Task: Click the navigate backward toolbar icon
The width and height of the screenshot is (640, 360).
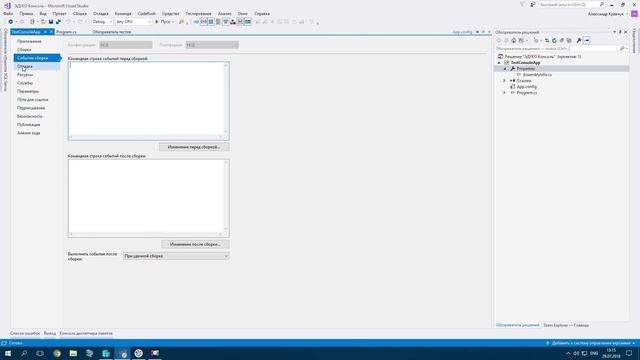Action: (11, 22)
